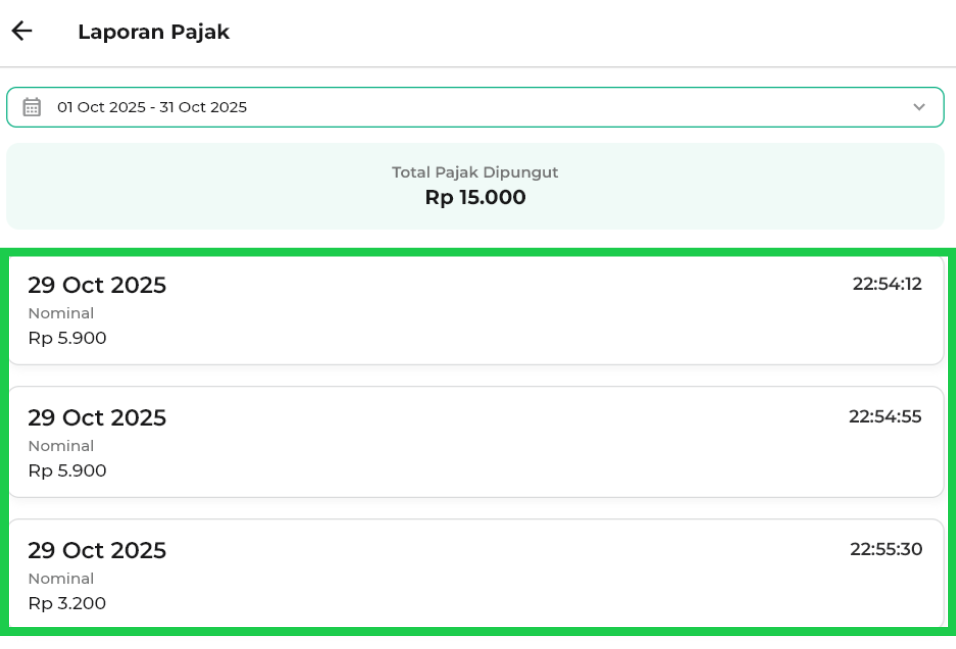Click the Nominal label in the 22:54:55 entry

coord(61,446)
